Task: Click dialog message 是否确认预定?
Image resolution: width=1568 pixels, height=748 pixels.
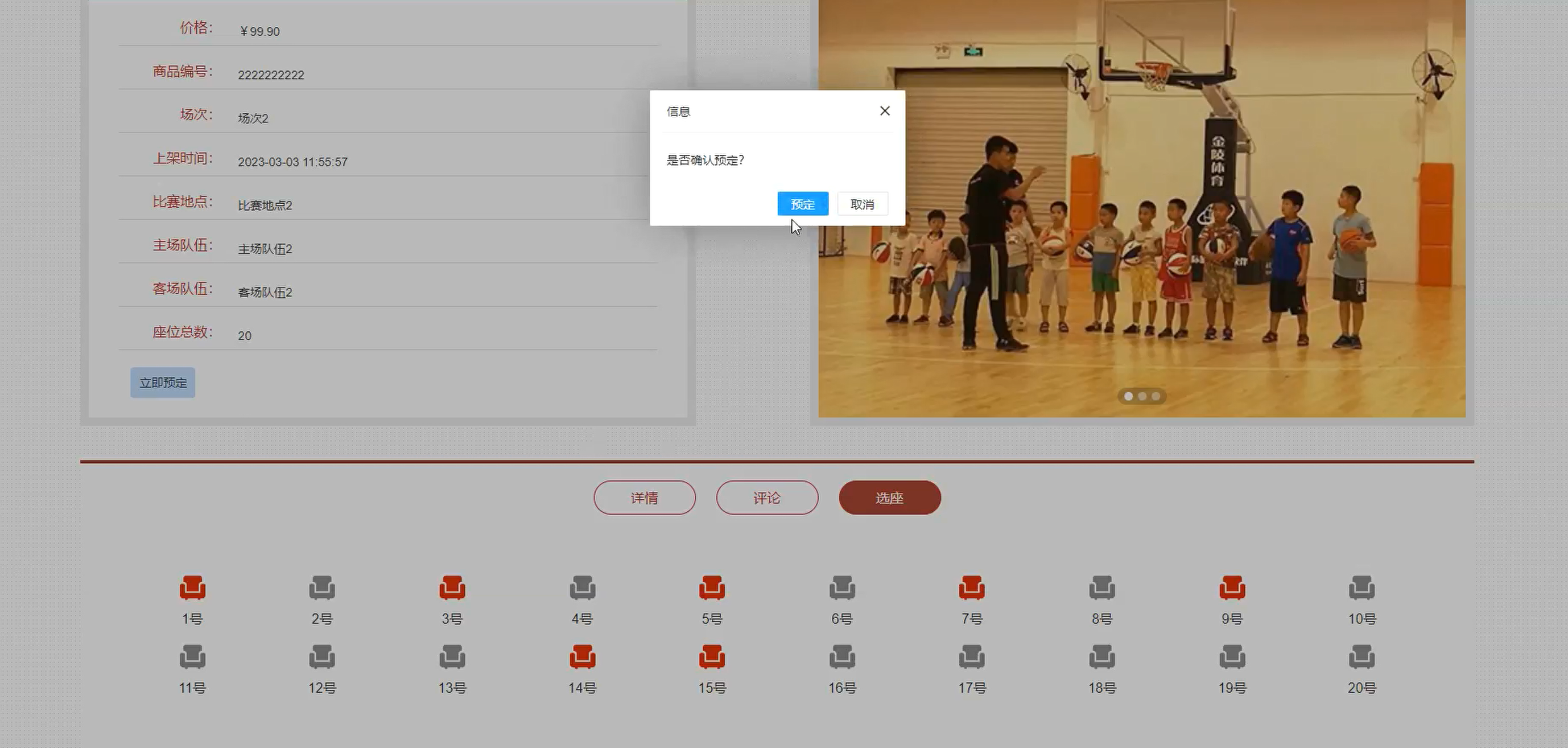Action: click(x=705, y=160)
